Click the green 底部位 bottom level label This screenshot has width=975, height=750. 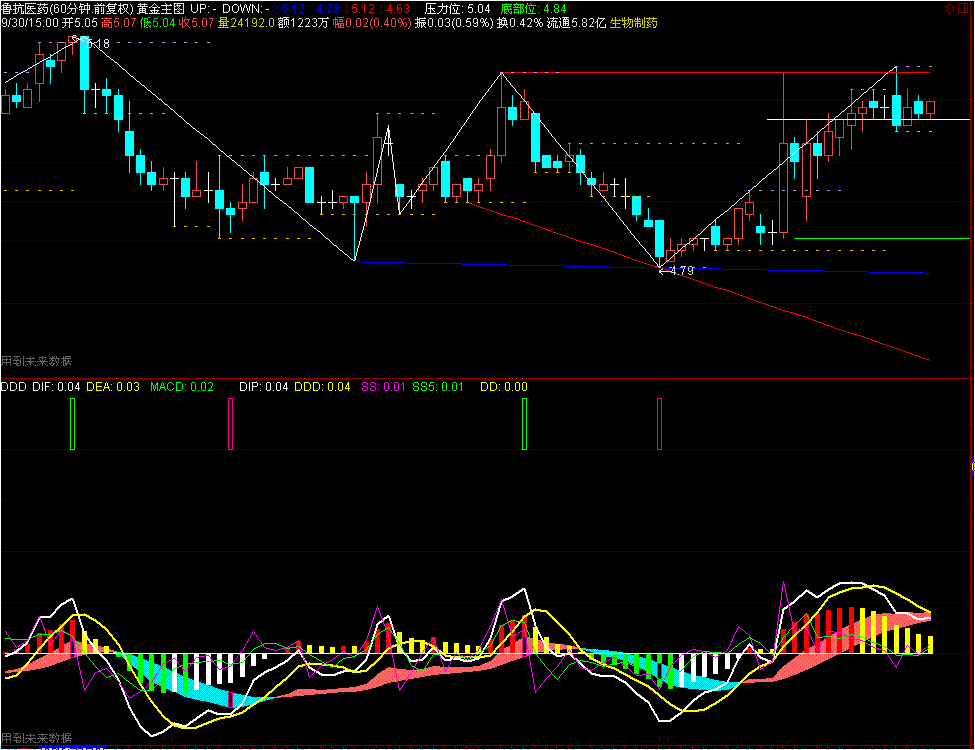[x=533, y=7]
